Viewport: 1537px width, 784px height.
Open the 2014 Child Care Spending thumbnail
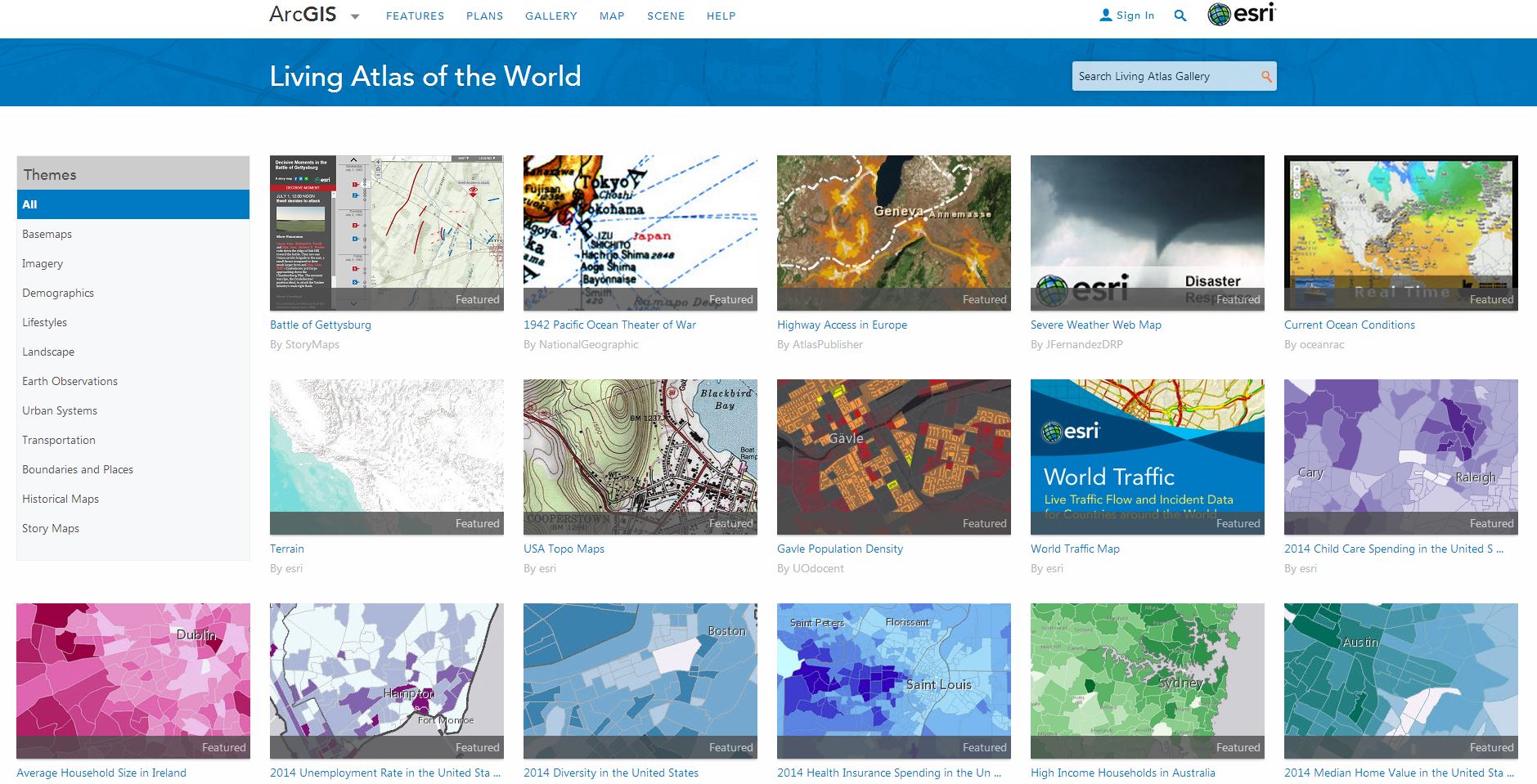click(1401, 457)
